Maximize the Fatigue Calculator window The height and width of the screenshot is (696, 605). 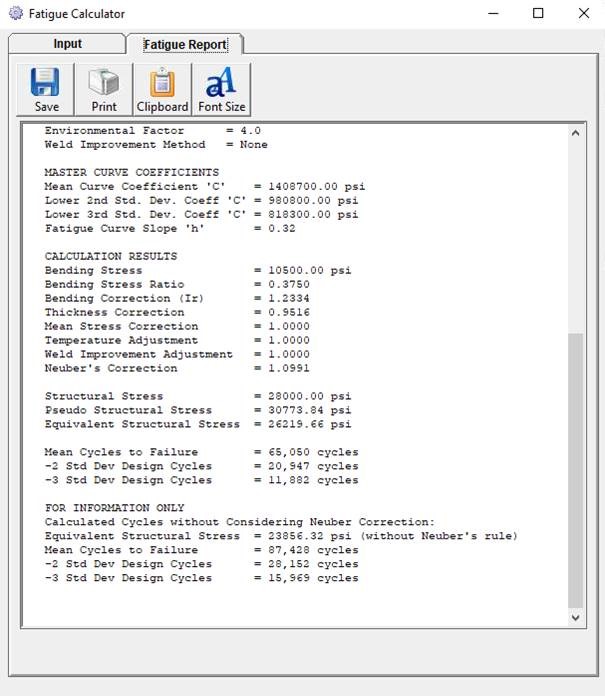(538, 13)
